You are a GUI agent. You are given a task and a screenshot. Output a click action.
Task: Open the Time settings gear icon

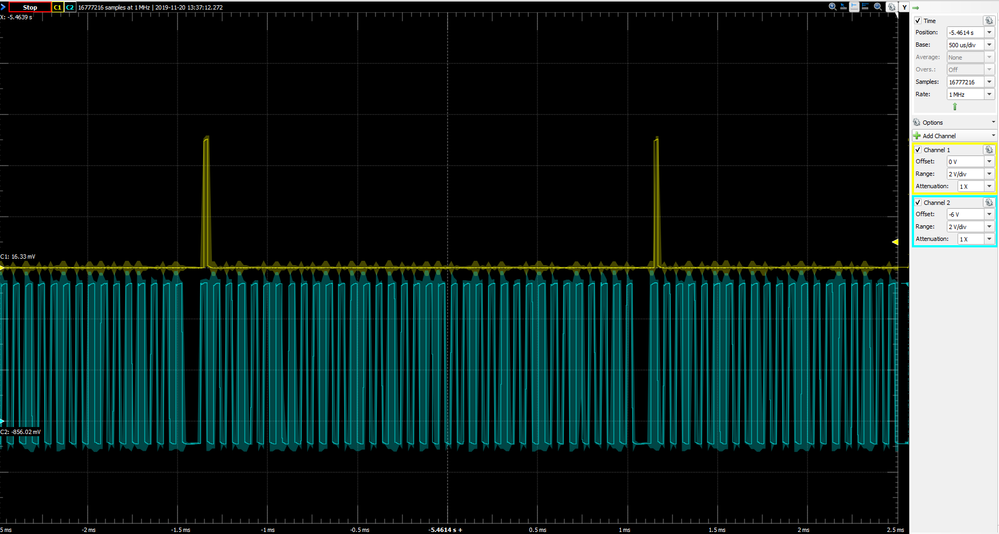click(x=989, y=20)
